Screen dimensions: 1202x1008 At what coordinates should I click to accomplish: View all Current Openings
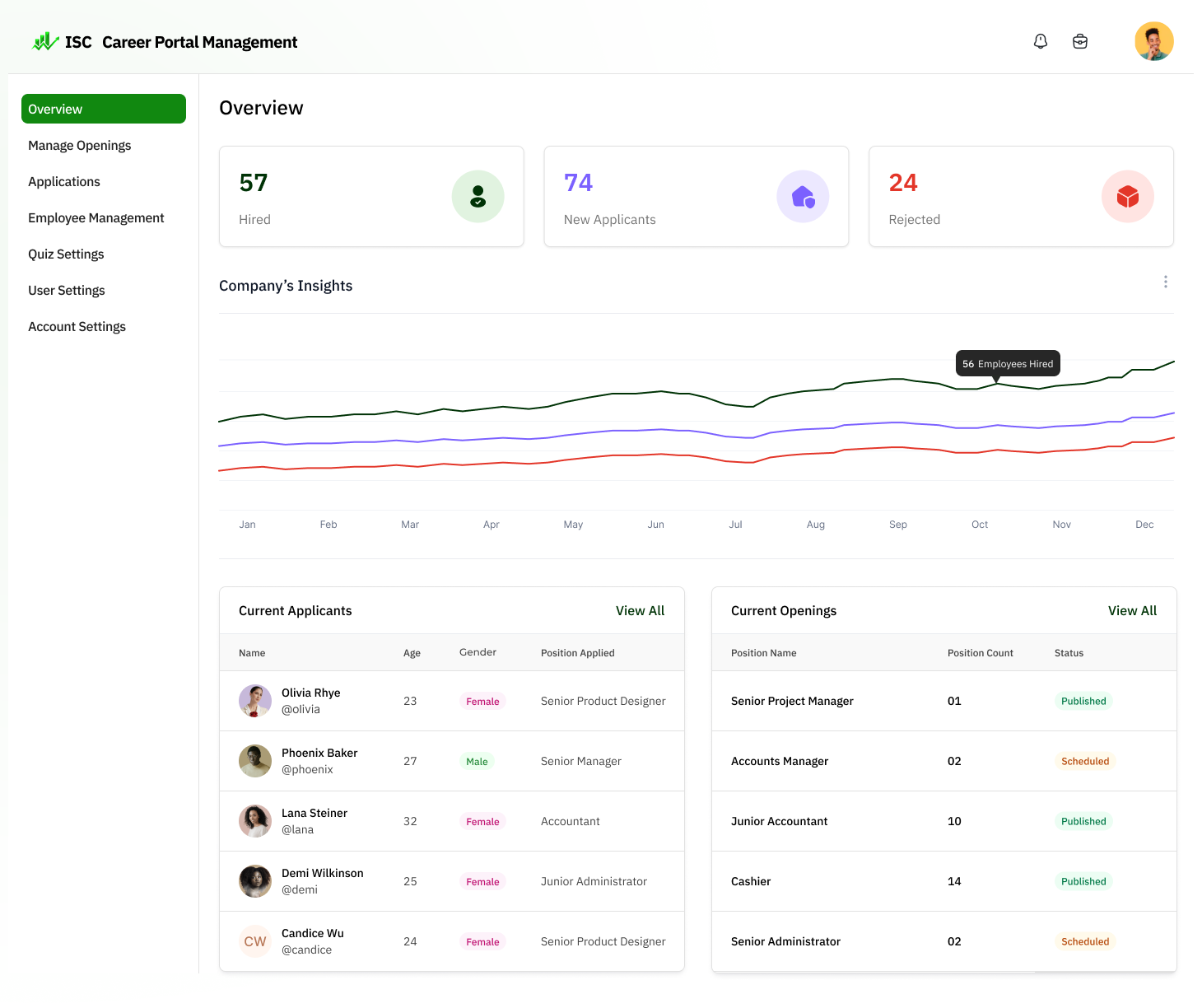pyautogui.click(x=1132, y=611)
